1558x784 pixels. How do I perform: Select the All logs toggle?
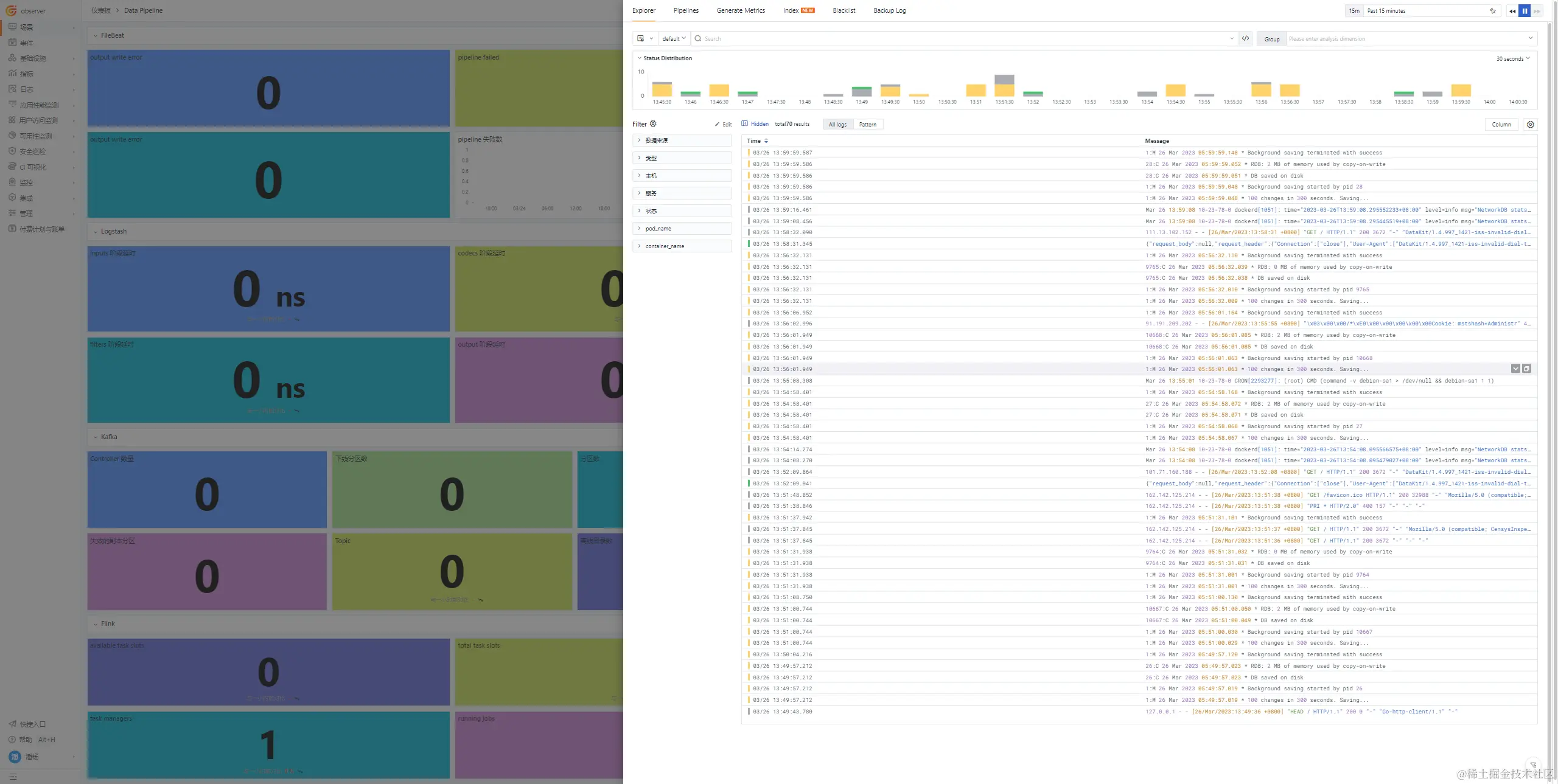[837, 124]
